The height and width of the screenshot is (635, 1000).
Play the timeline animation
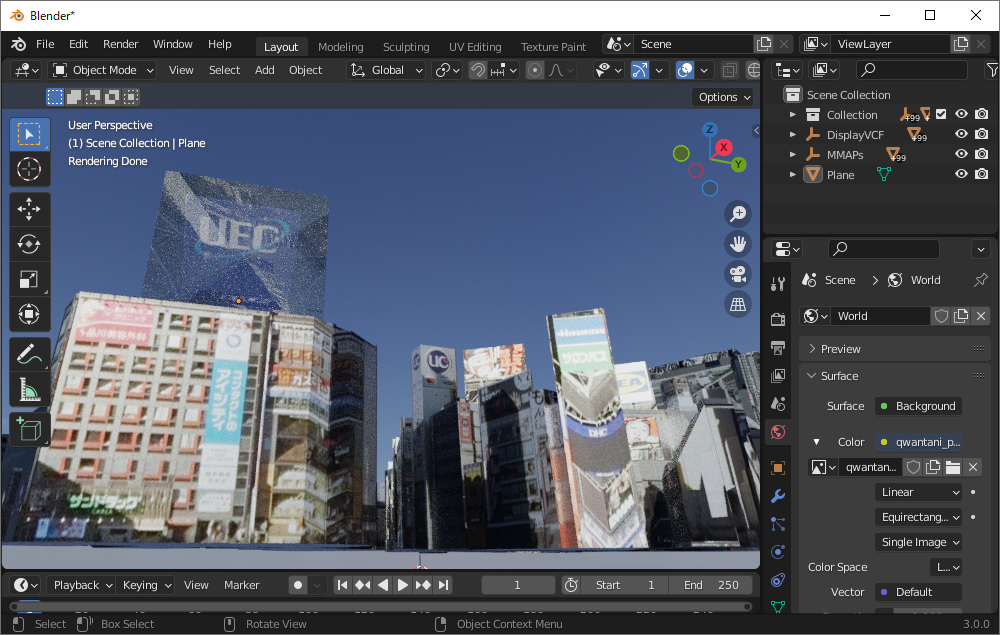coord(402,585)
